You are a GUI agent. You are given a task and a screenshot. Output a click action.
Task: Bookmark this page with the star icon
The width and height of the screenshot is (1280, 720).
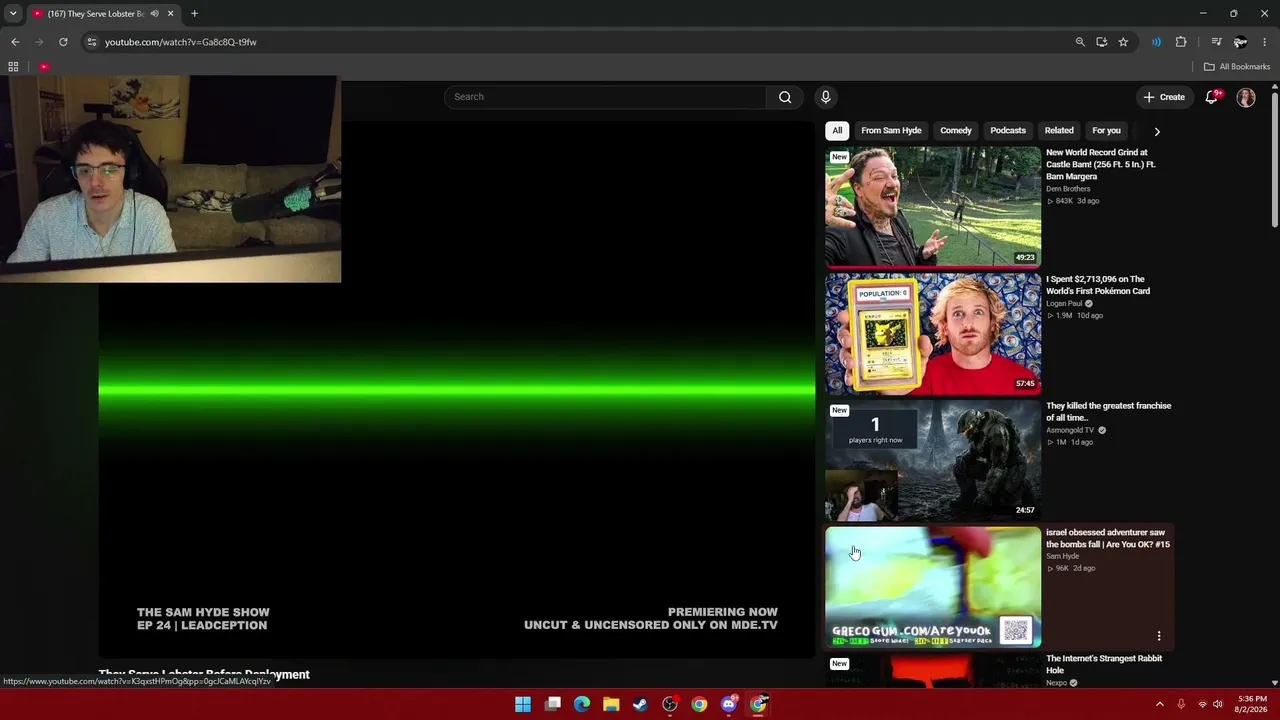click(x=1123, y=42)
